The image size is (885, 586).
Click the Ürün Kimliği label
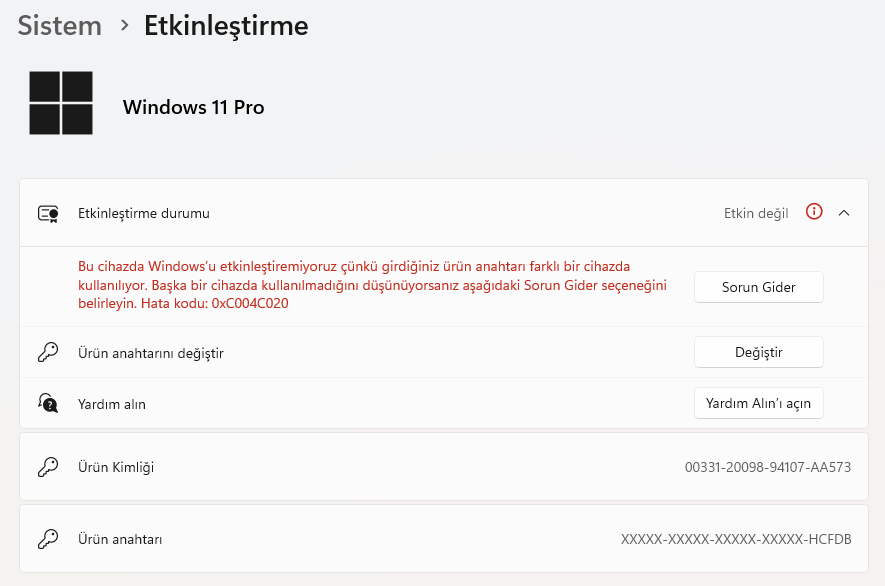(x=116, y=467)
